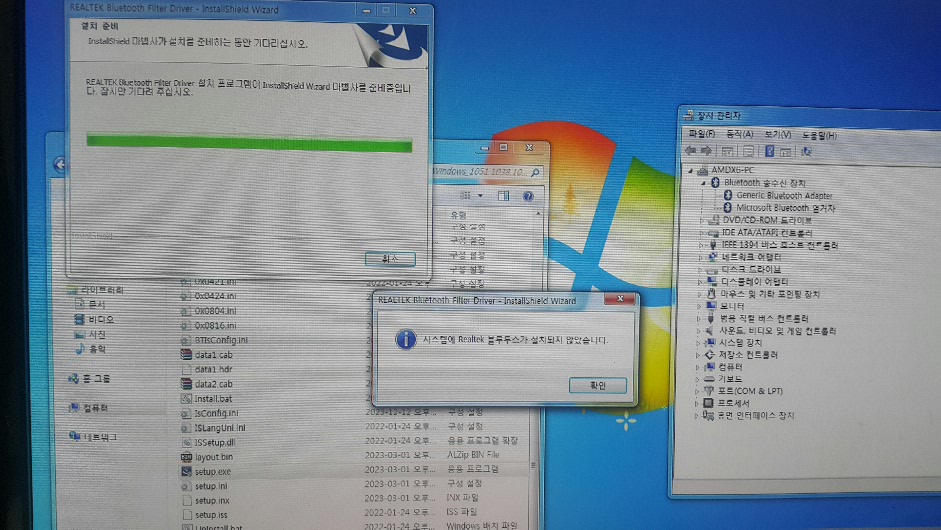Select 컴퓨터 in the Explorer sidebar
Image resolution: width=941 pixels, height=530 pixels.
click(x=89, y=408)
